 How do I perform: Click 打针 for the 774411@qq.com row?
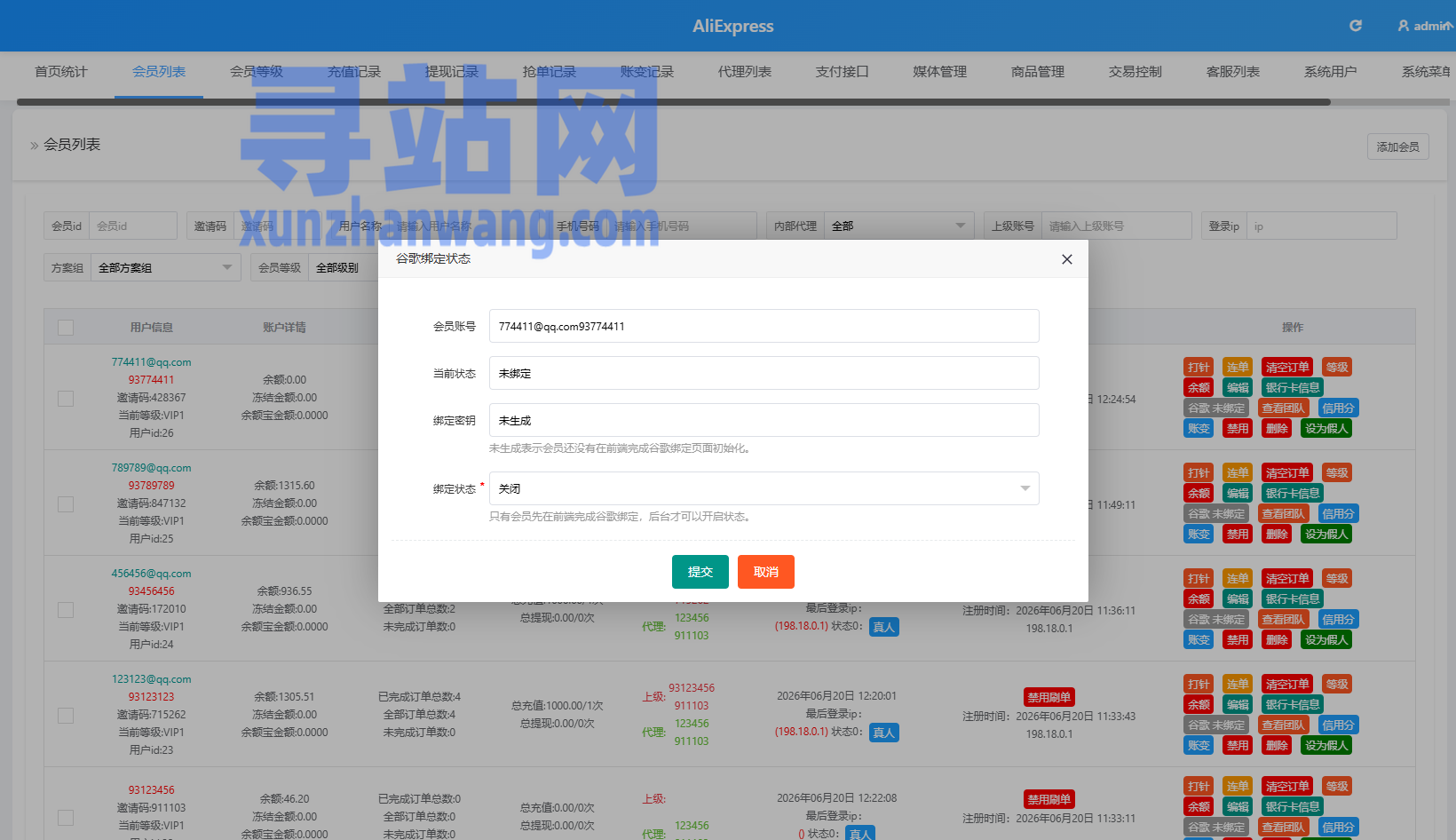[1199, 367]
